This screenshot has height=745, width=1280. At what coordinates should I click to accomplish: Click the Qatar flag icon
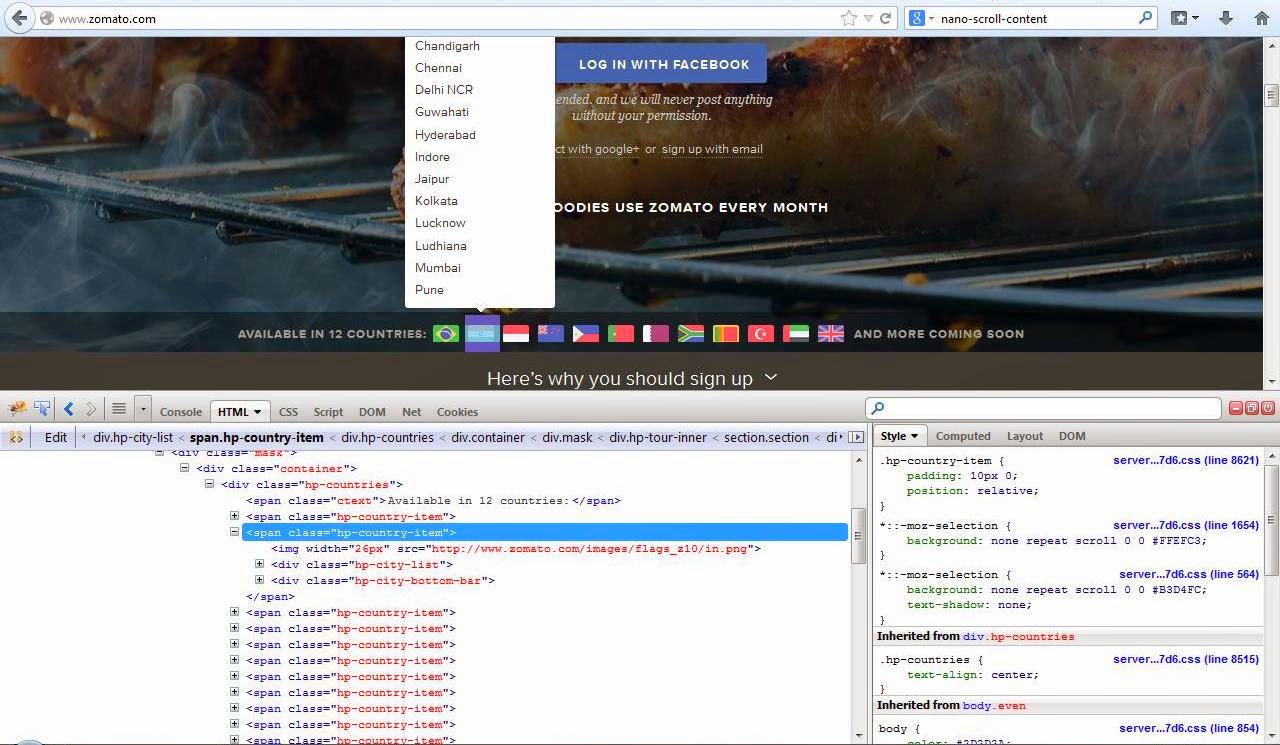(656, 334)
